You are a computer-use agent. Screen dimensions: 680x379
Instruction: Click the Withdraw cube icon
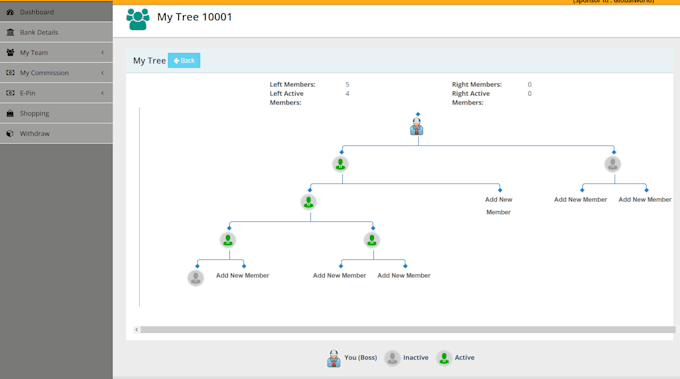pos(10,134)
